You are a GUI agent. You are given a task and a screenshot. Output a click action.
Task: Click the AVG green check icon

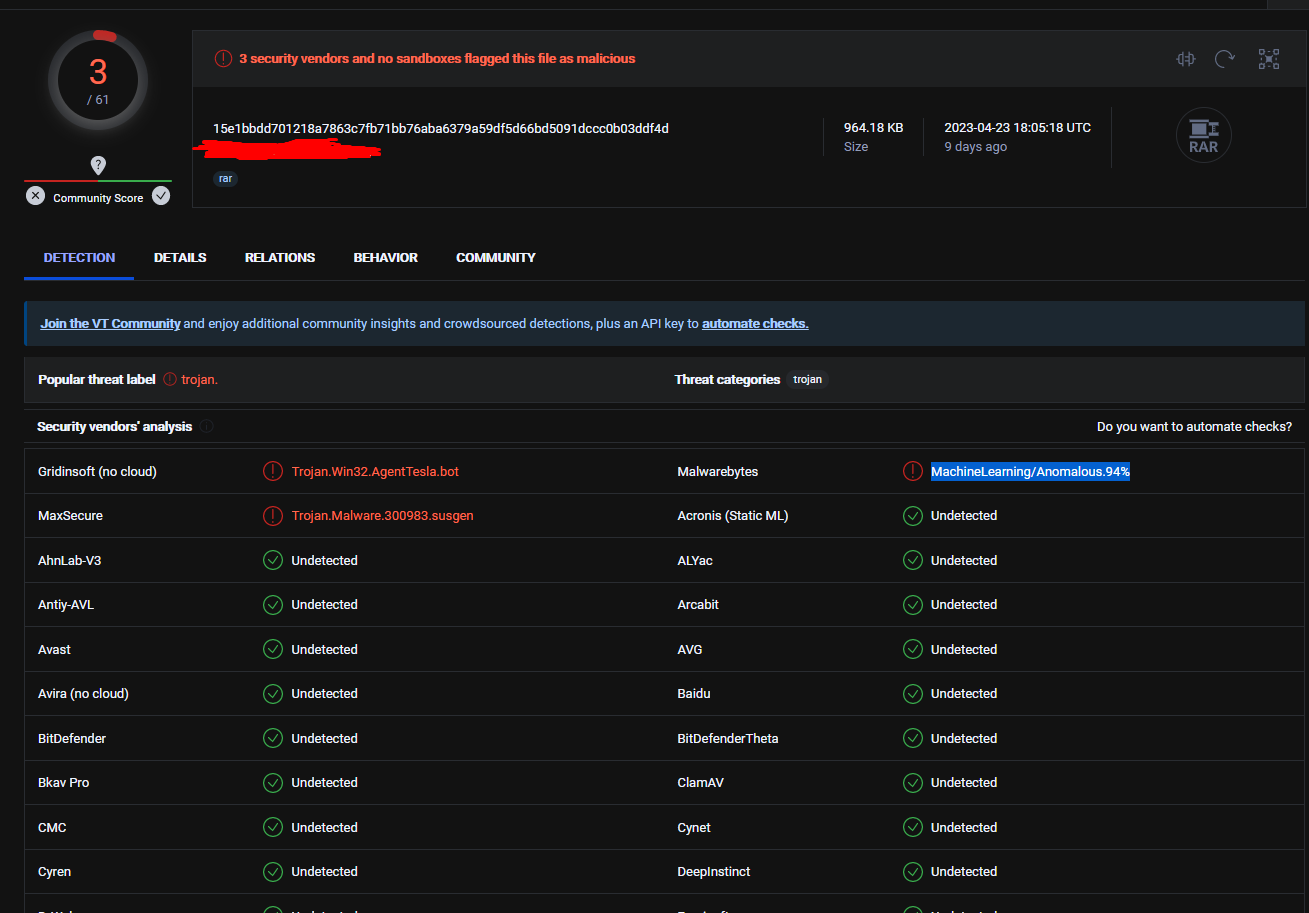(913, 649)
